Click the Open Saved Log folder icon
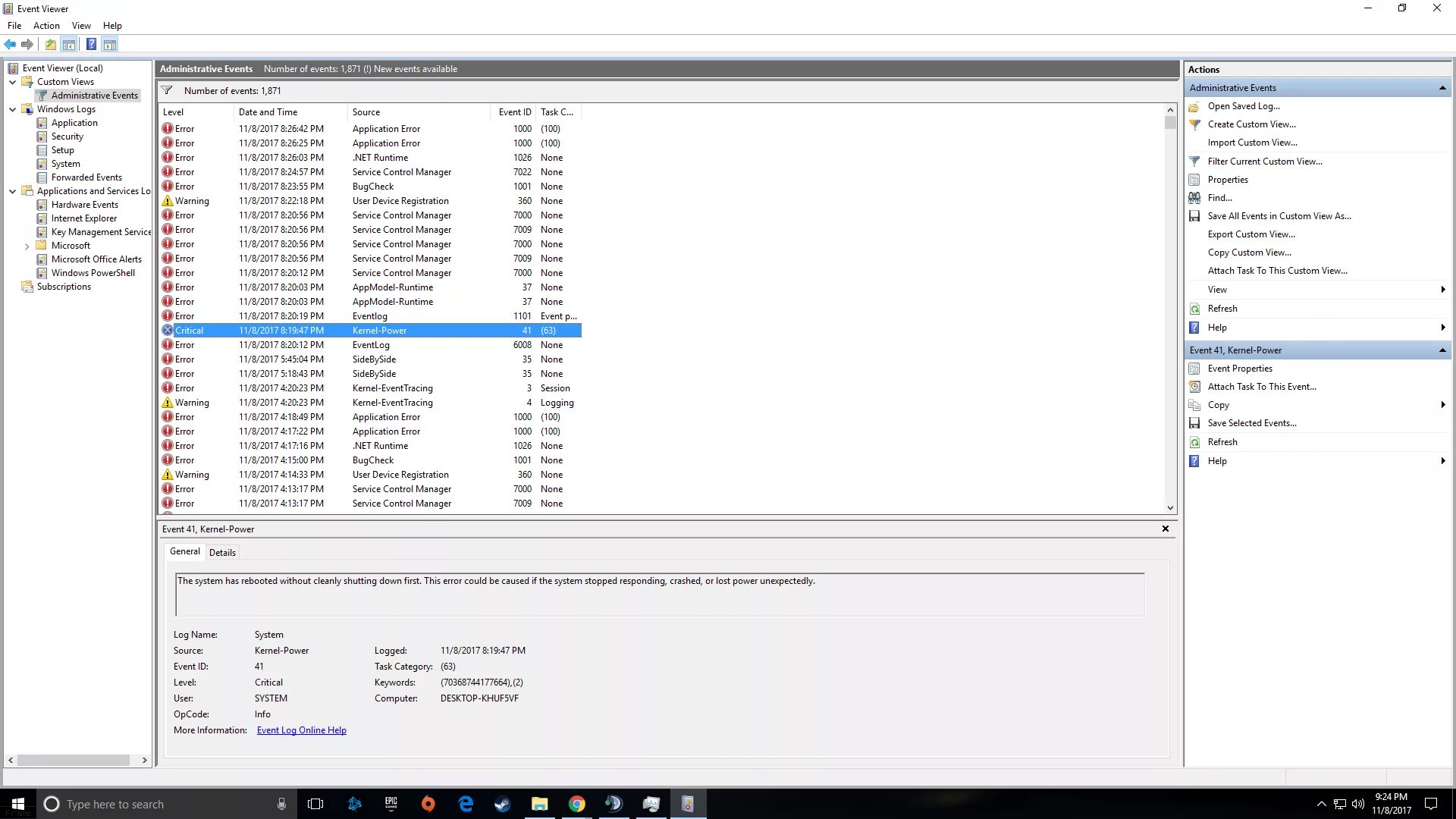1456x819 pixels. click(1194, 106)
